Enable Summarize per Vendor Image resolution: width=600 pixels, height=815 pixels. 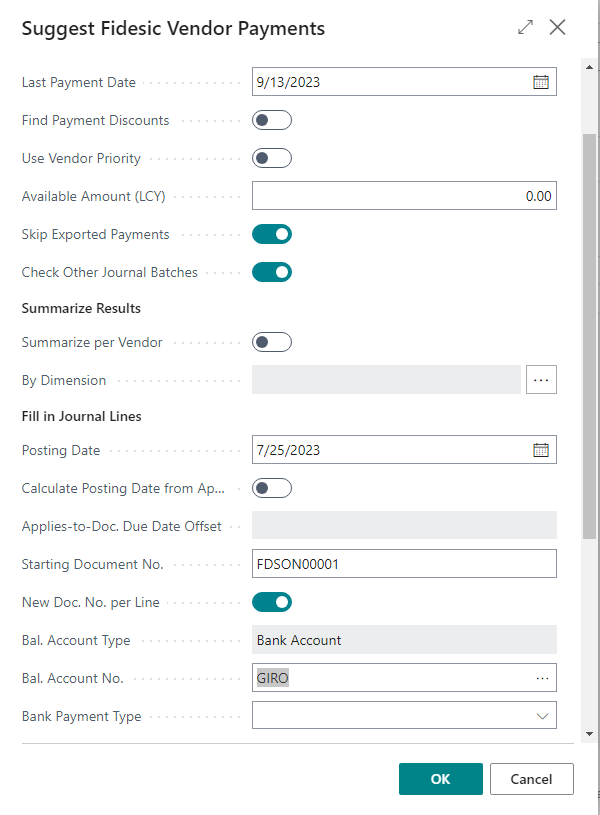[x=271, y=341]
